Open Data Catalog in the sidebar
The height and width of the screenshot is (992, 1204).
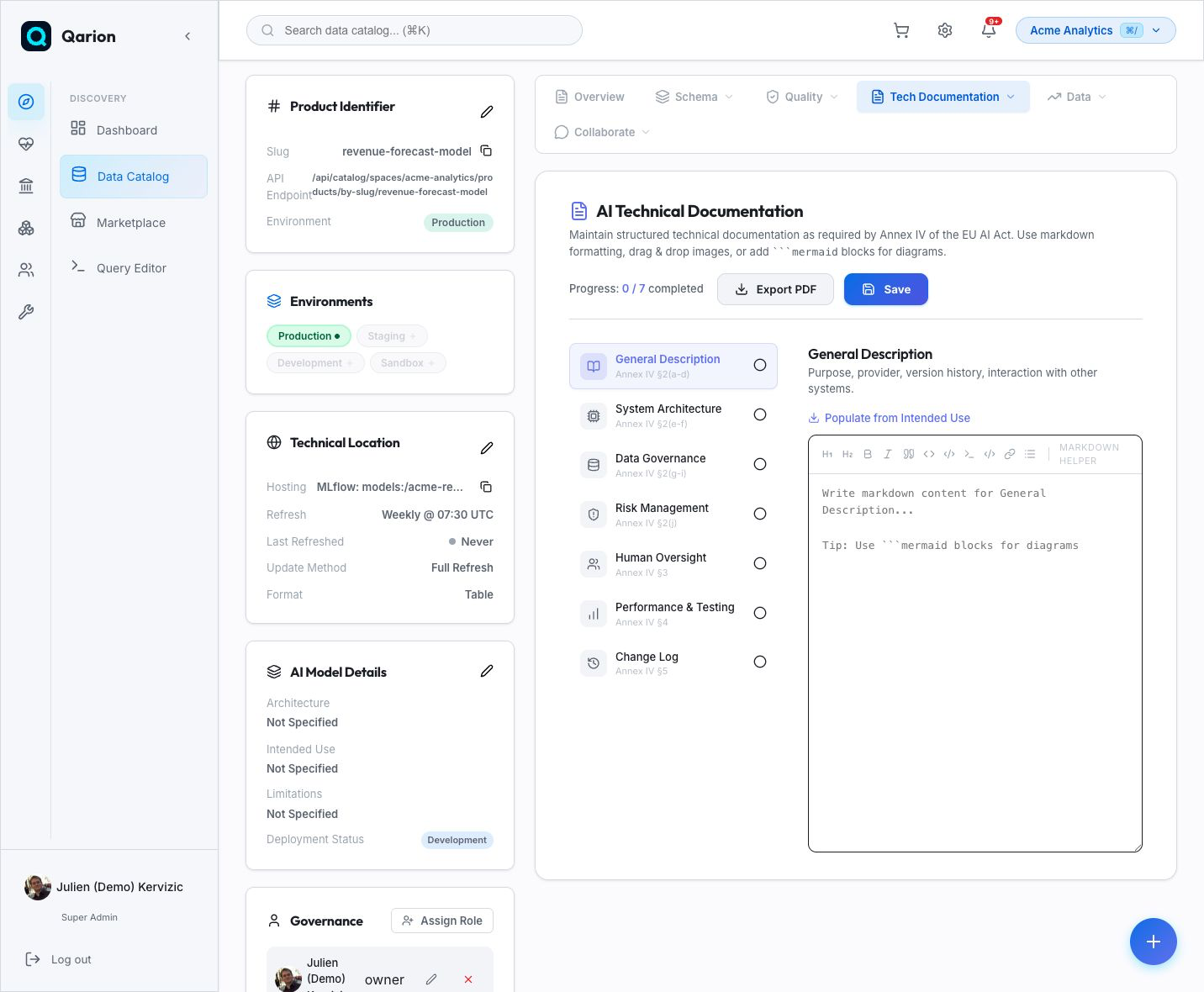click(x=134, y=177)
